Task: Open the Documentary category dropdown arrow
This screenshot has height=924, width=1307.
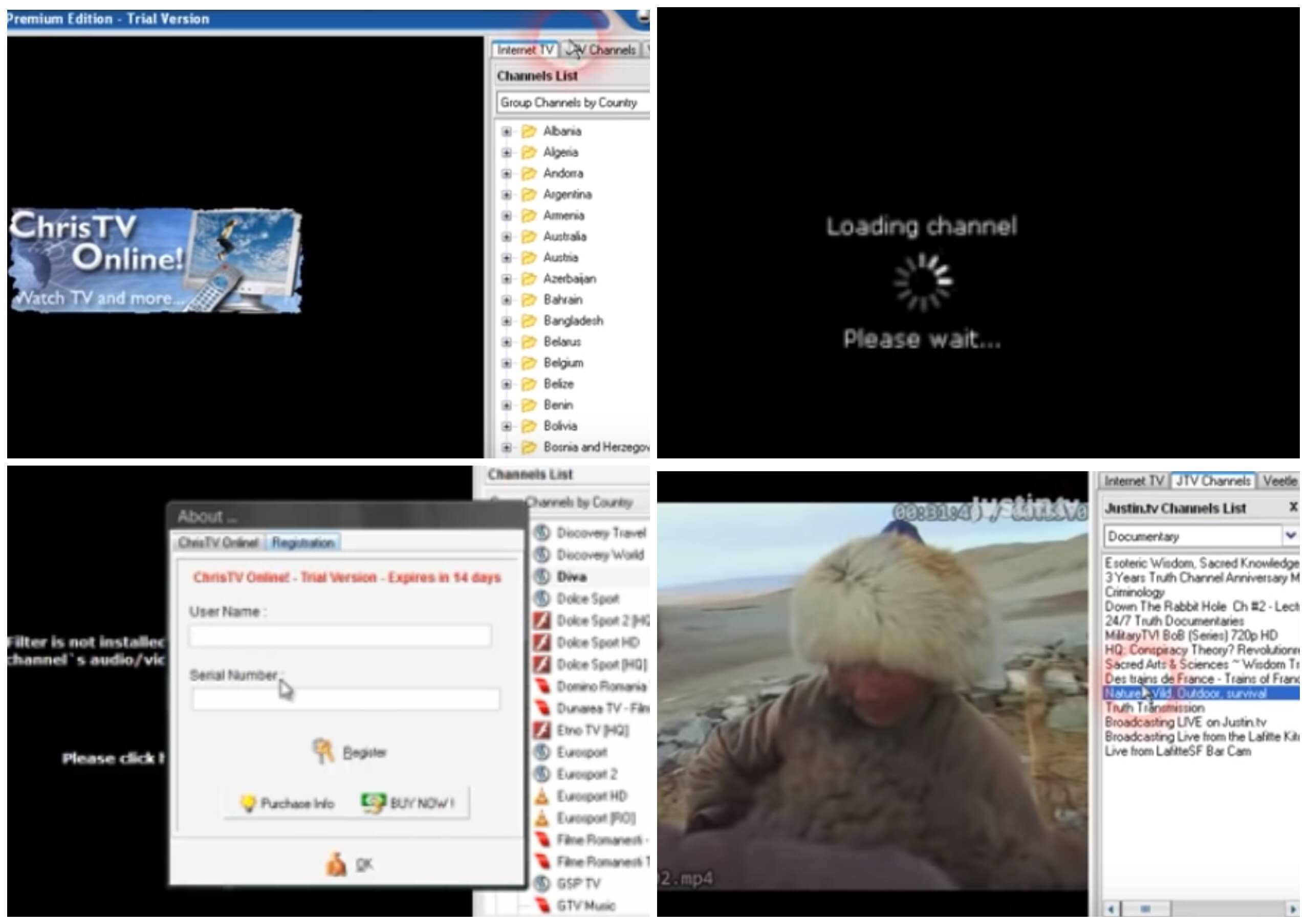Action: pos(1290,535)
